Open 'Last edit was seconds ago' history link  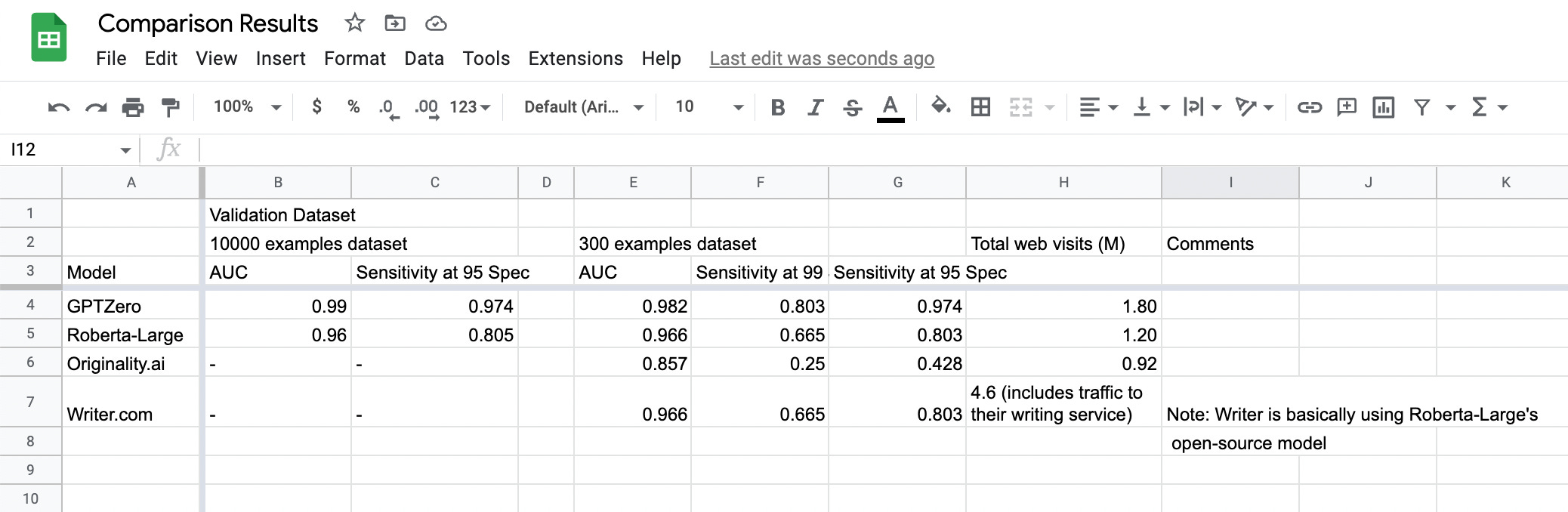tap(822, 58)
